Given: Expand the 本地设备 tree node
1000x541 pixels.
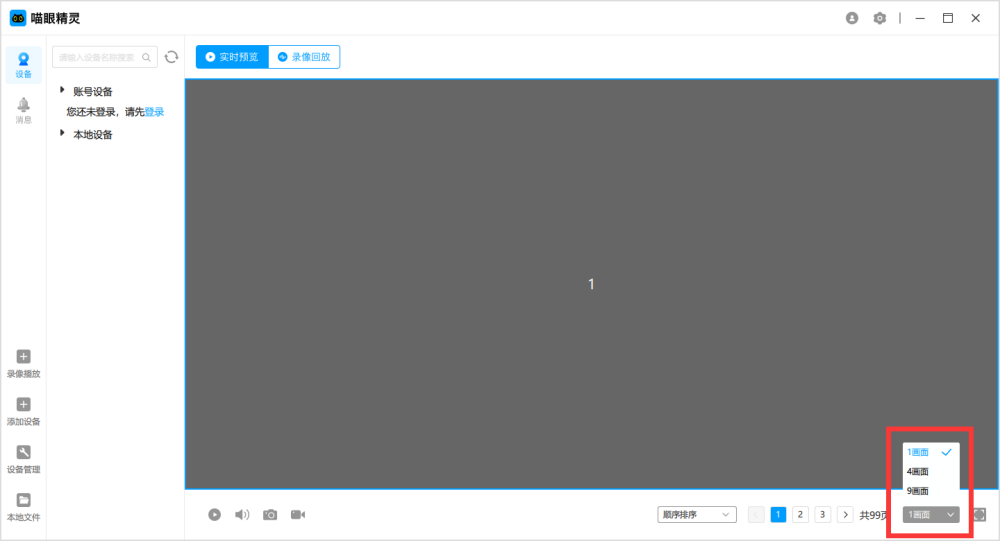Looking at the screenshot, I should click(x=63, y=134).
